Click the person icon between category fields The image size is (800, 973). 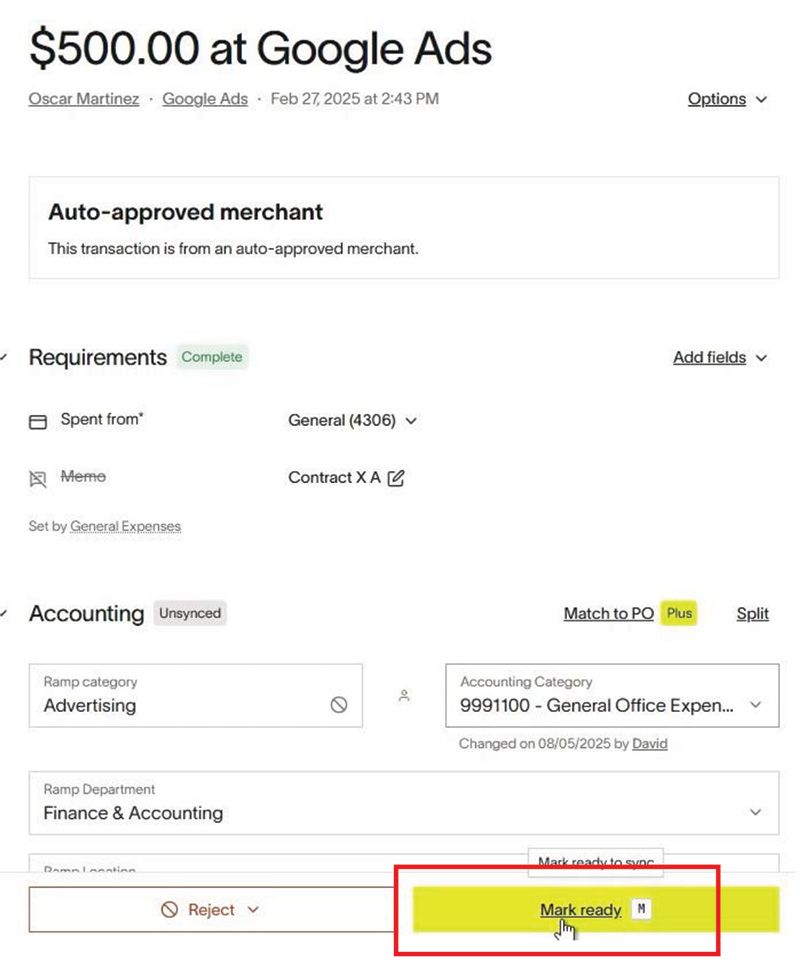pos(404,696)
